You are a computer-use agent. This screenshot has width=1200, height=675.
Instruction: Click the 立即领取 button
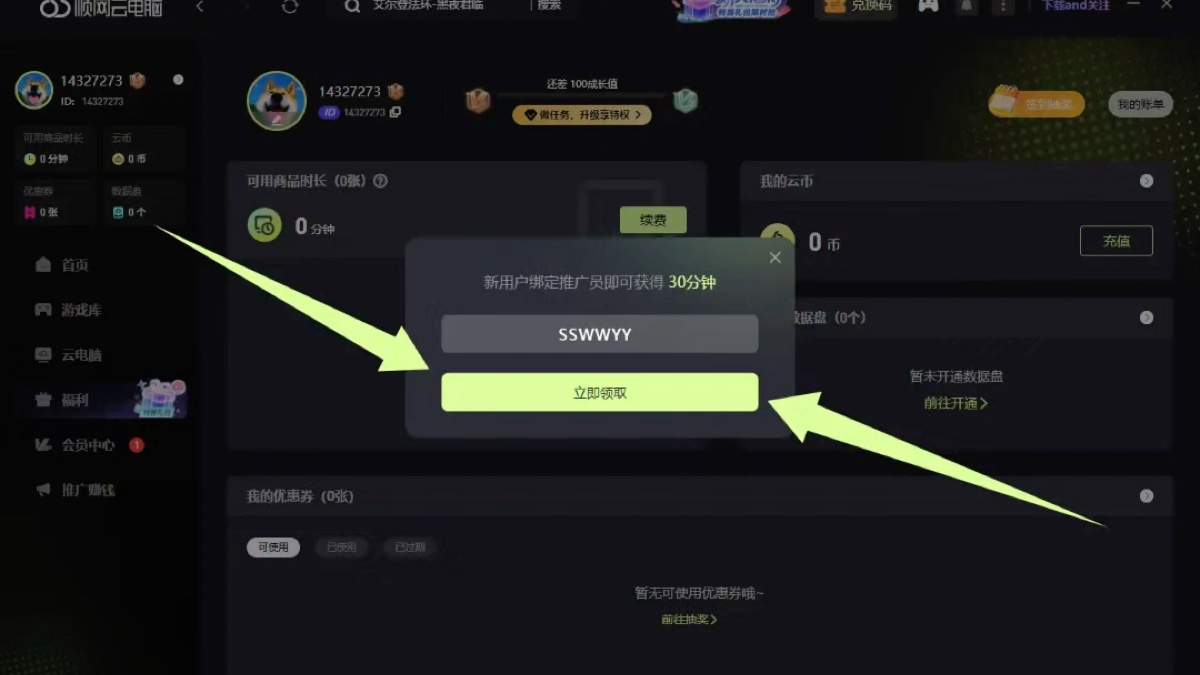coord(600,392)
